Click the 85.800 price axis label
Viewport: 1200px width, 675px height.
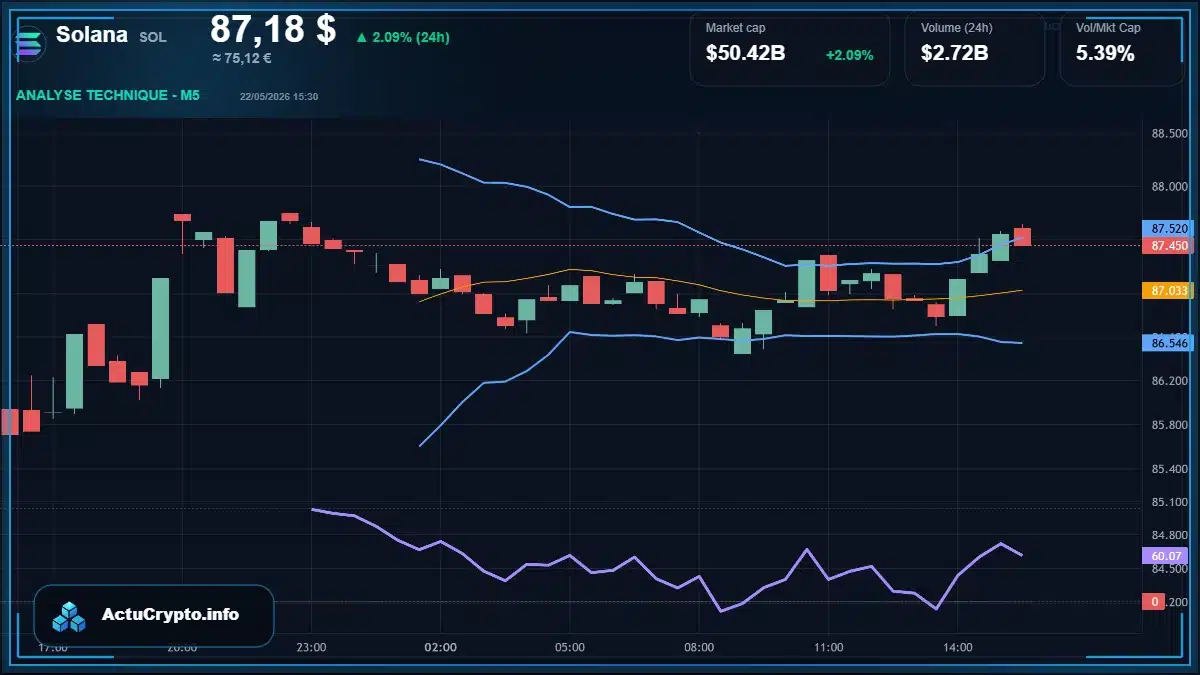click(1169, 425)
